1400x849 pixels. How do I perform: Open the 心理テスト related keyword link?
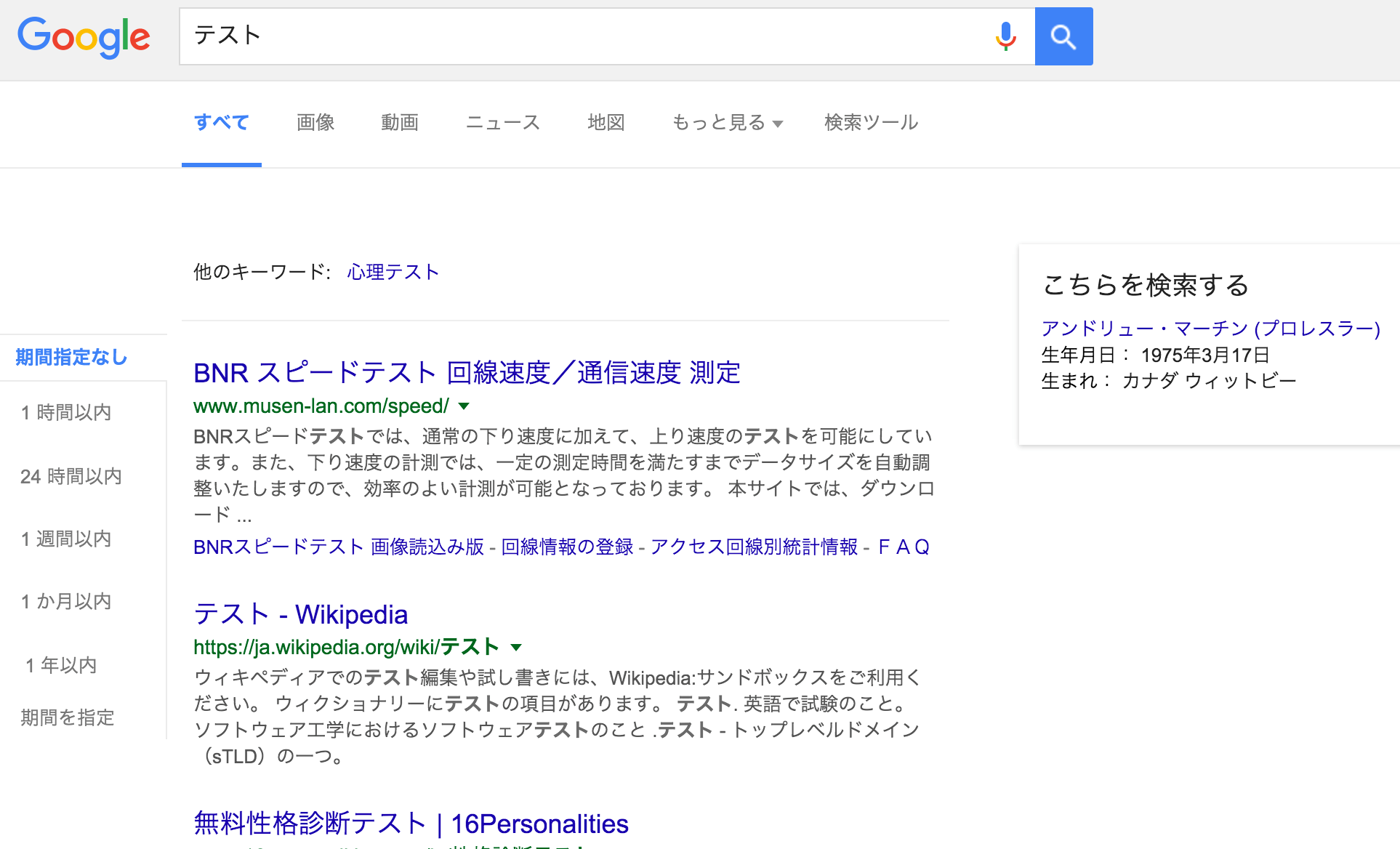pos(393,272)
